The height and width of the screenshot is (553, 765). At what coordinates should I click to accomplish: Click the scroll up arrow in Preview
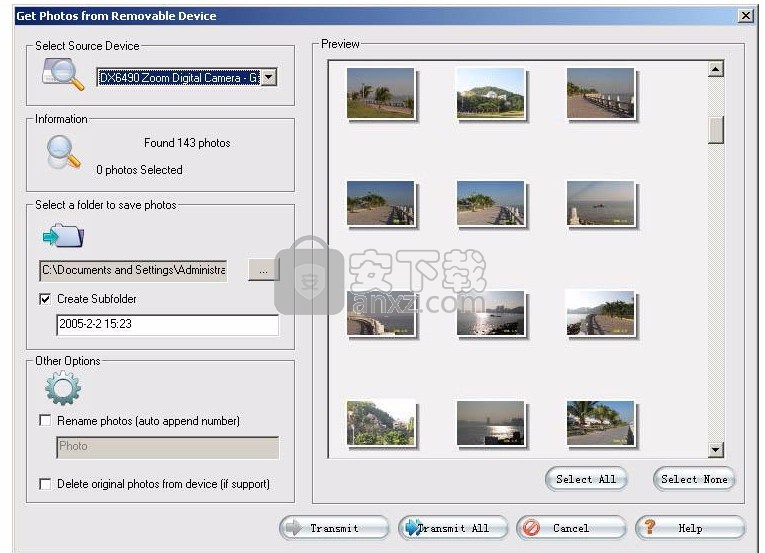click(715, 70)
